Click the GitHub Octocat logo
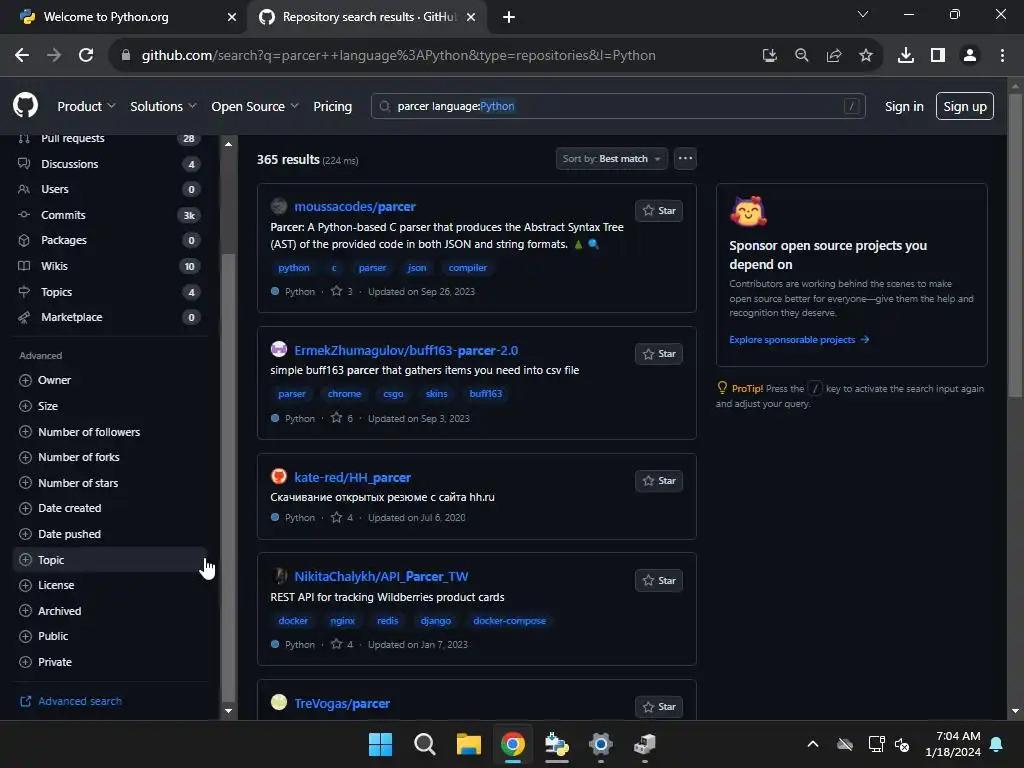 click(x=25, y=106)
